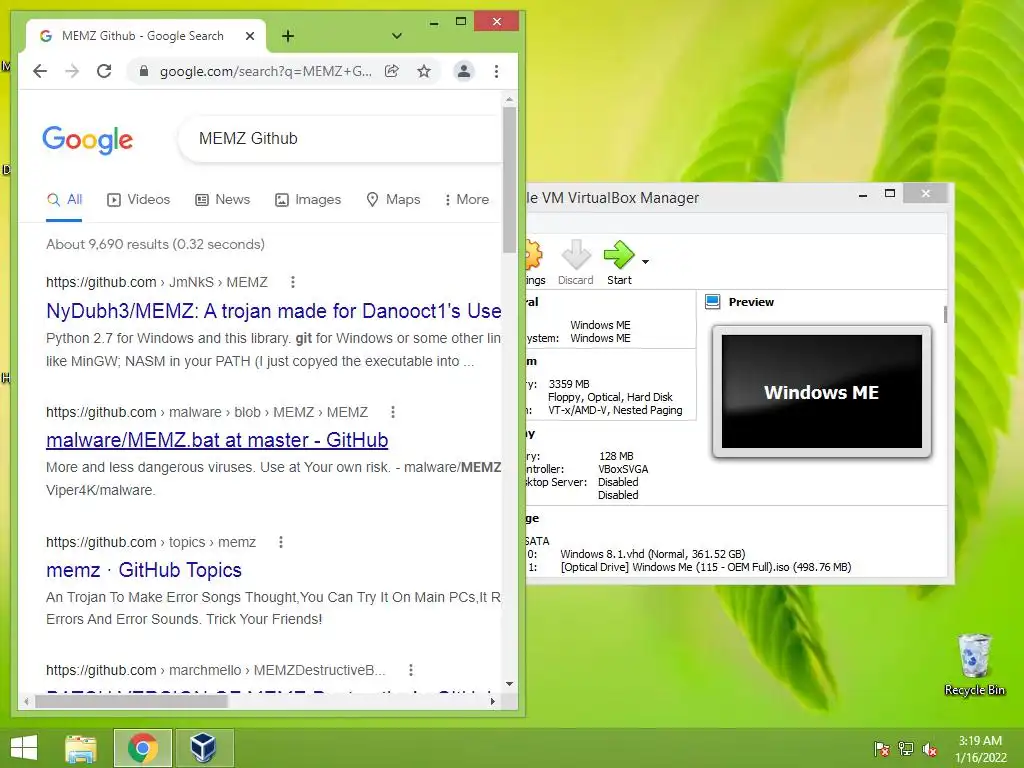Screen dimensions: 1024x768
Task: Open network icon in system tray
Action: 906,749
